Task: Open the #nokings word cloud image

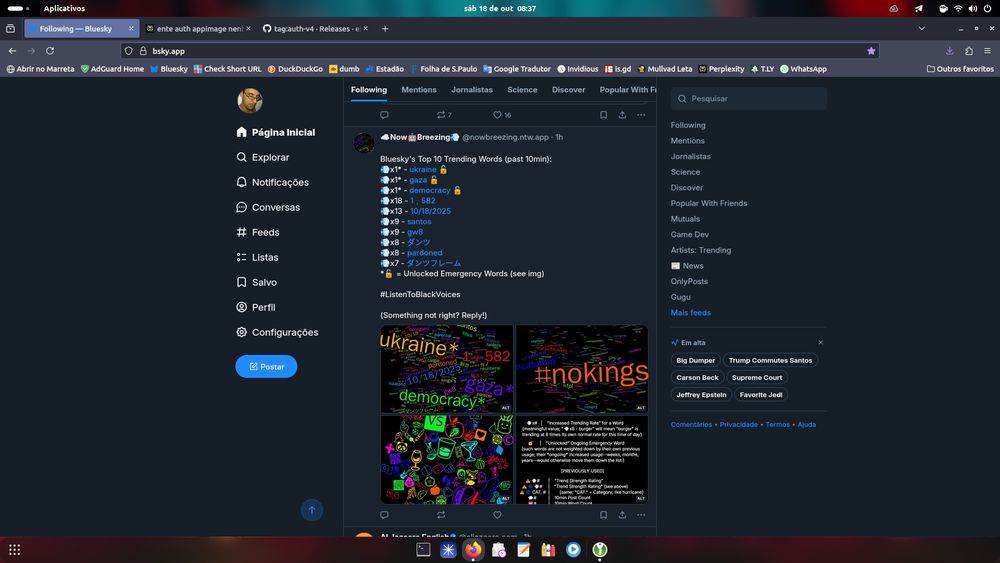Action: [582, 369]
